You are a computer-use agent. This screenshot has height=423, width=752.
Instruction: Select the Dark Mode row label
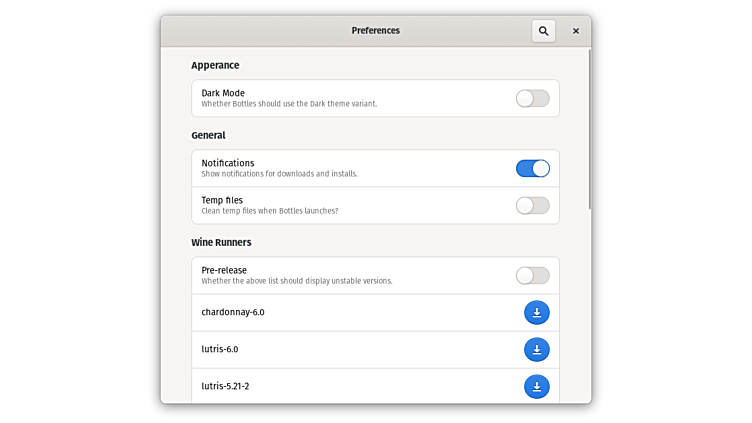tap(223, 93)
